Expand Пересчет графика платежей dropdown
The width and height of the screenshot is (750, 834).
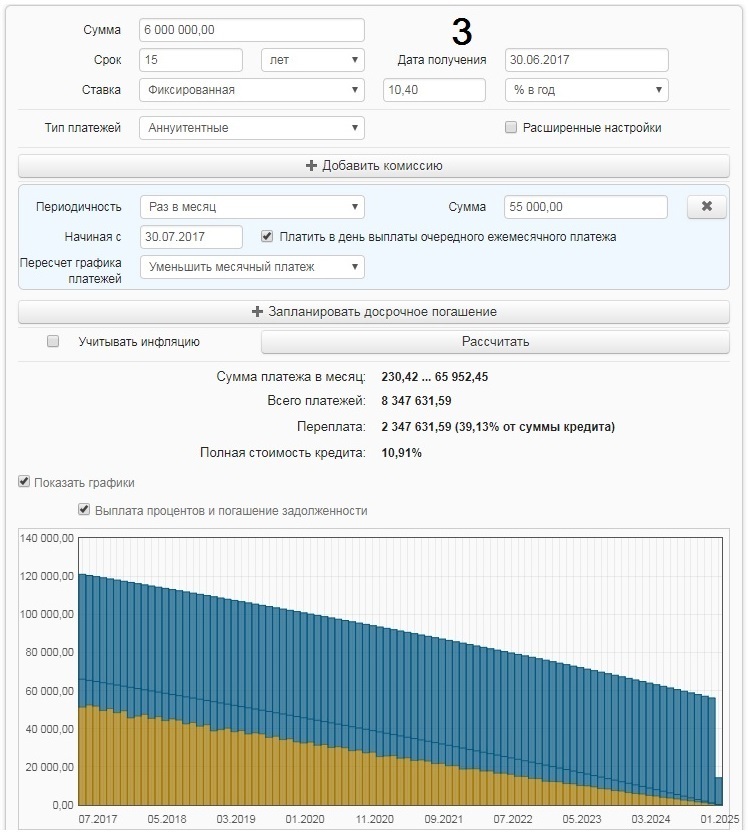pos(251,267)
